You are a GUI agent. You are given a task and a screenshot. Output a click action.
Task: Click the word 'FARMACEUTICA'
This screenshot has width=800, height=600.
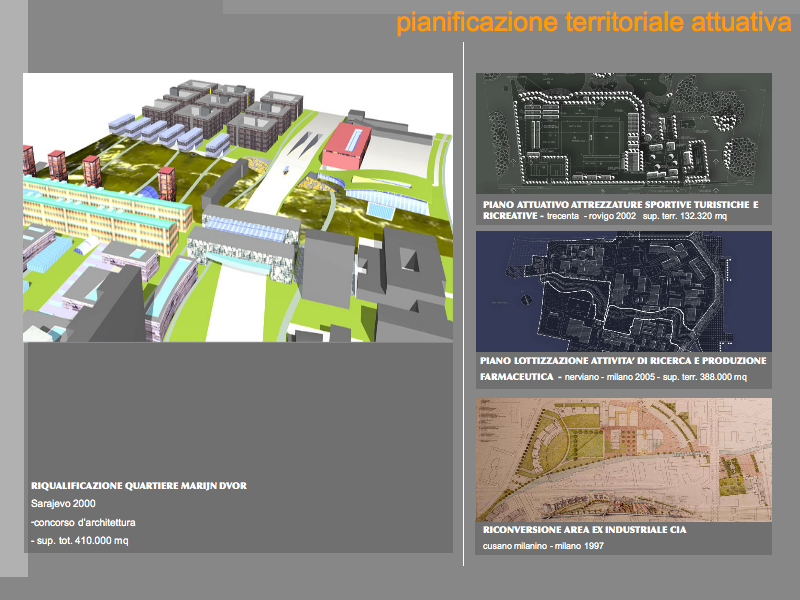coord(516,377)
